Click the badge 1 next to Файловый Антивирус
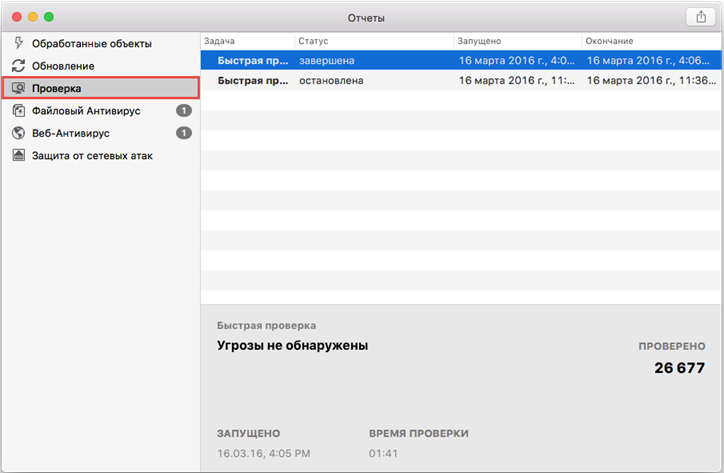This screenshot has height=473, width=724. point(184,110)
